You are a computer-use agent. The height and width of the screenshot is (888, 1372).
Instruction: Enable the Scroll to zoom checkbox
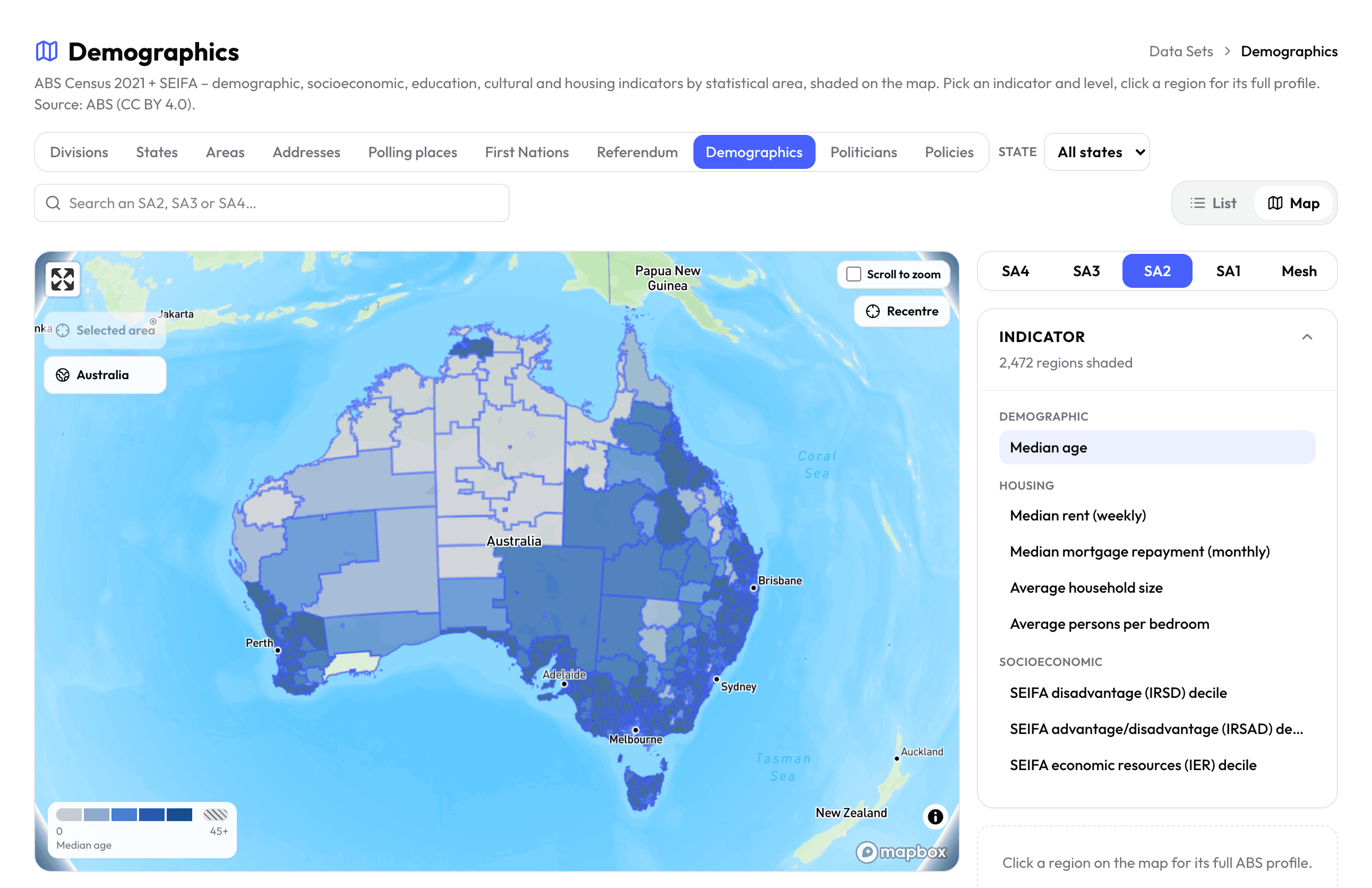(x=854, y=275)
